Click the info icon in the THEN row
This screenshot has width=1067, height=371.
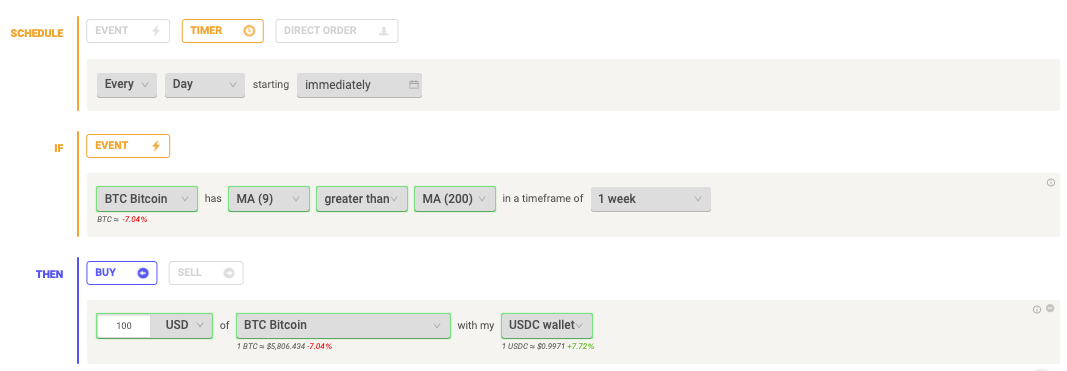(1037, 309)
